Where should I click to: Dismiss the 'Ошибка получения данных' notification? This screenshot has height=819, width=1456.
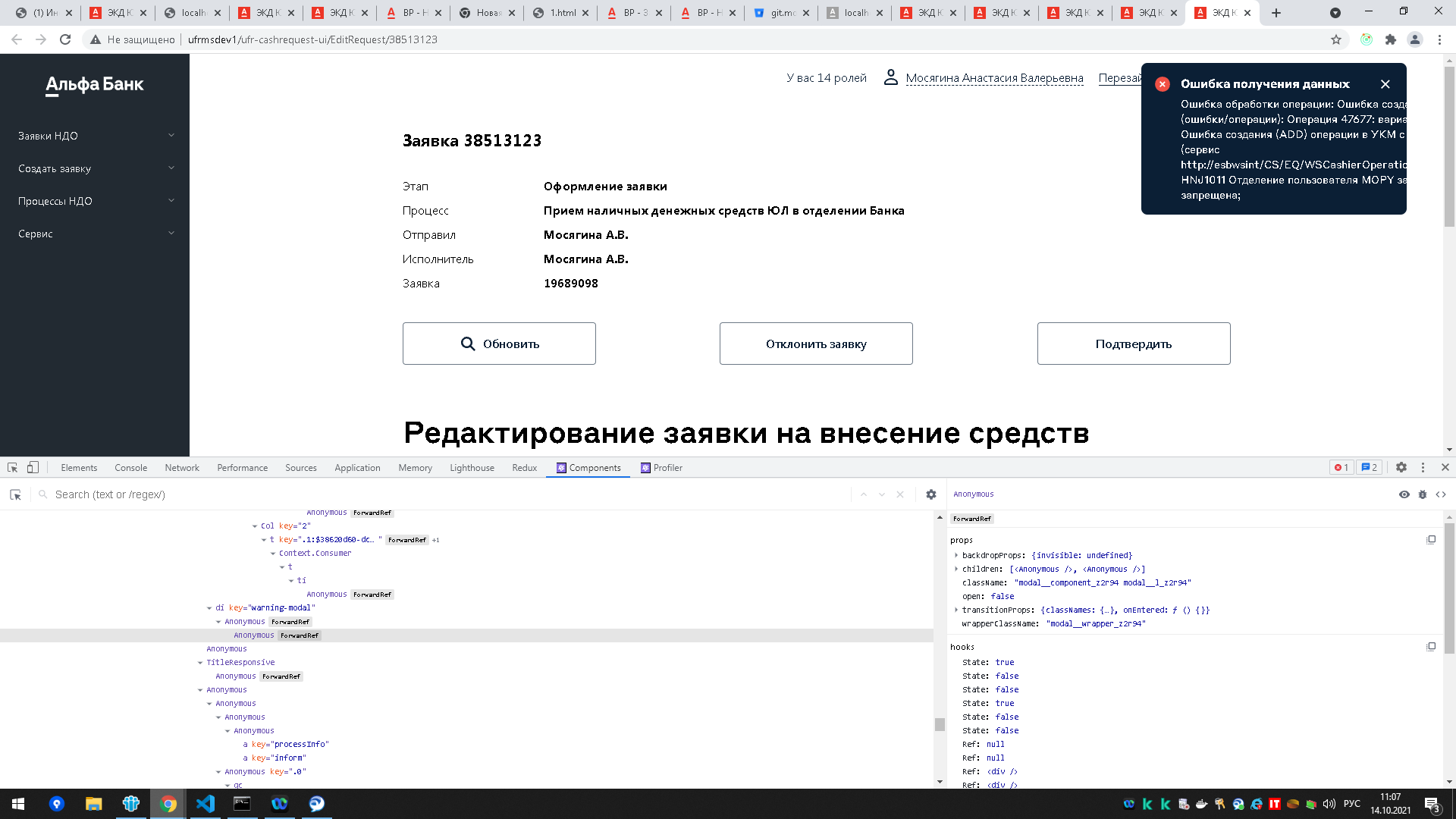click(x=1385, y=84)
